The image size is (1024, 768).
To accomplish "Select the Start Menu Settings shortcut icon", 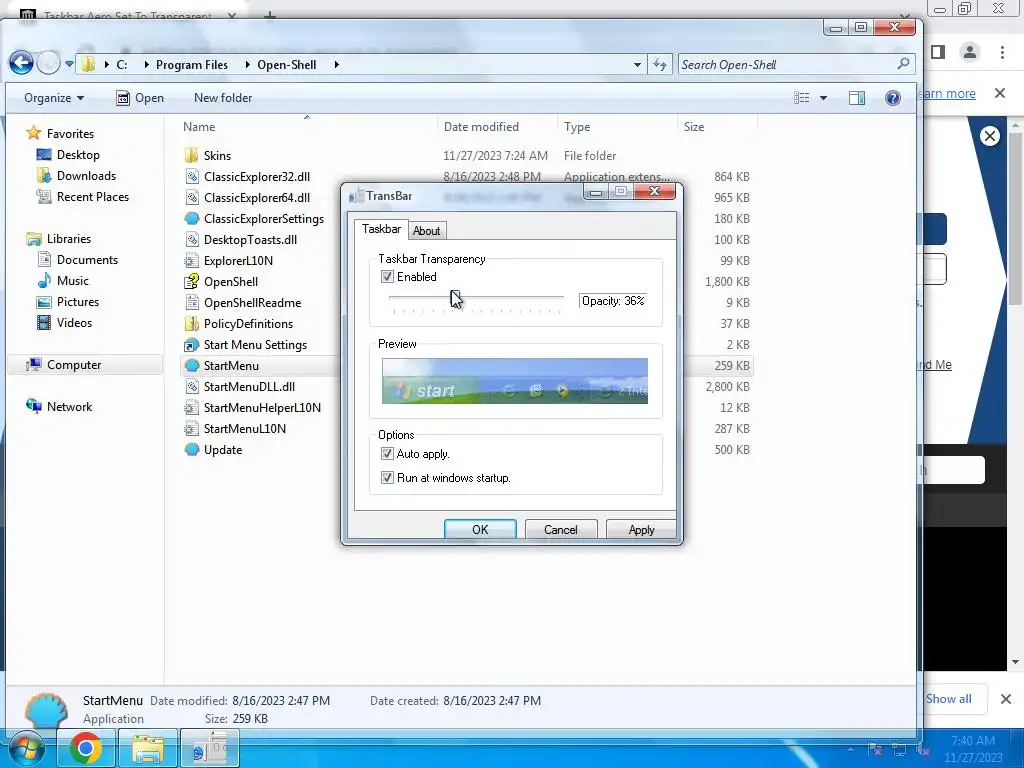I will 191,345.
